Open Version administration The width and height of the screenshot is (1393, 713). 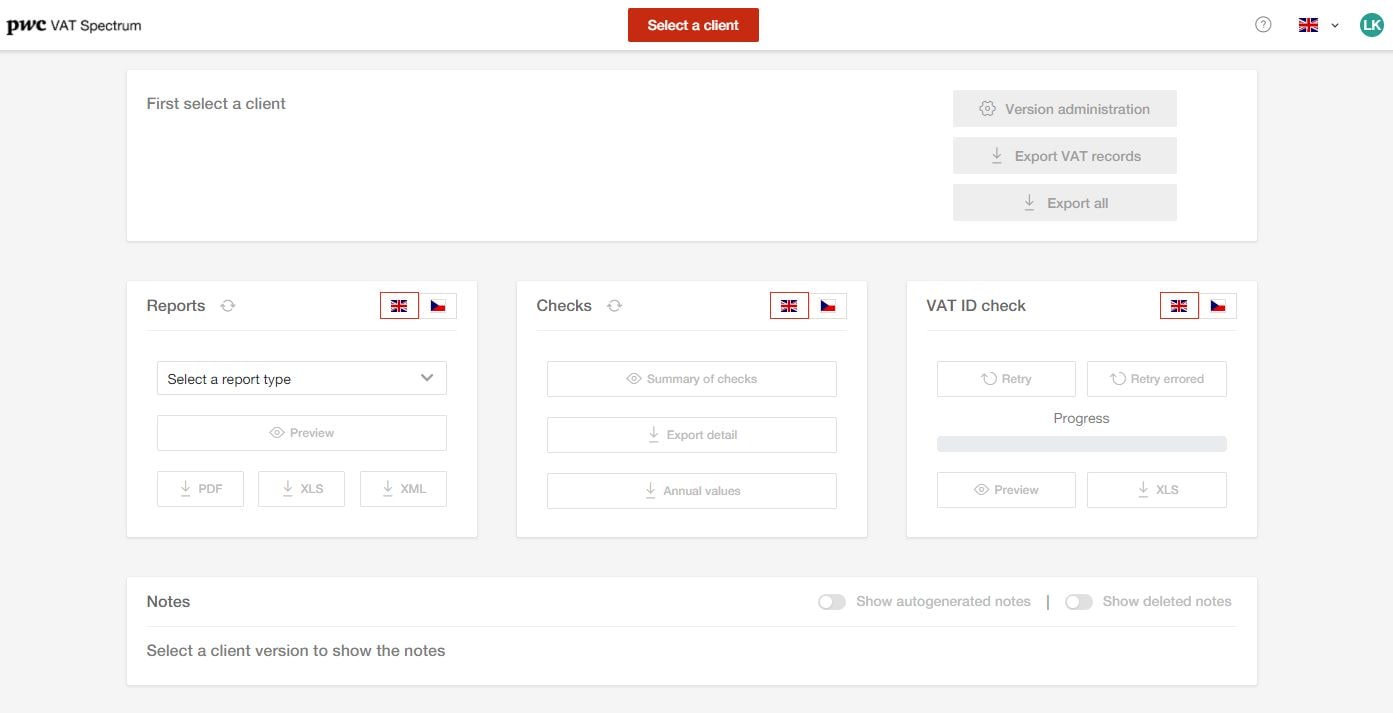point(1064,109)
